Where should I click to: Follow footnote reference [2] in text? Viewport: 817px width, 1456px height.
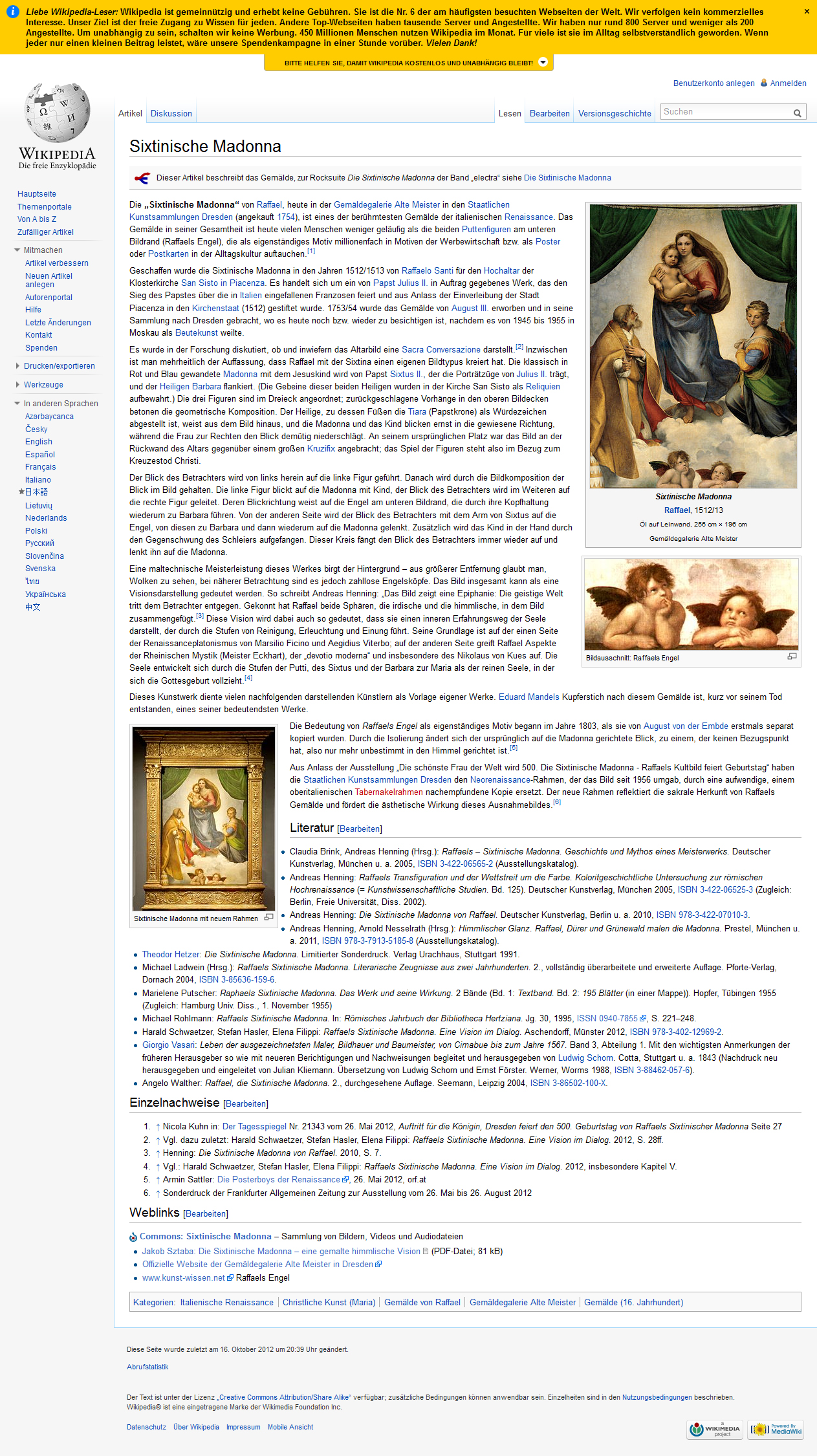(x=519, y=347)
